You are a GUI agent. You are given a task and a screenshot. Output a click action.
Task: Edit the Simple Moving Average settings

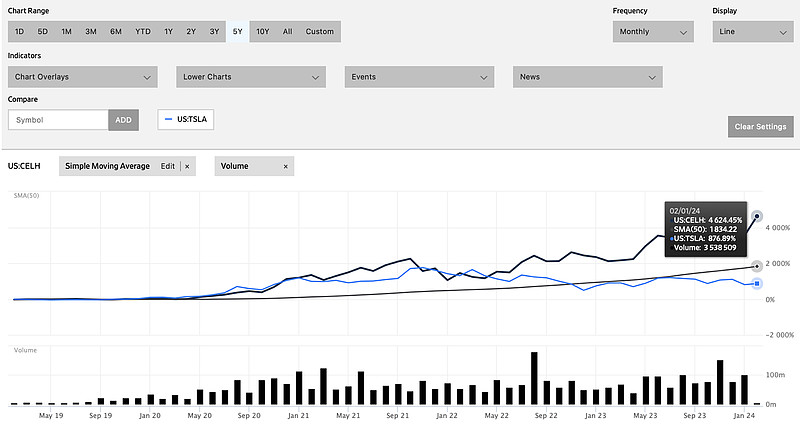pyautogui.click(x=168, y=166)
